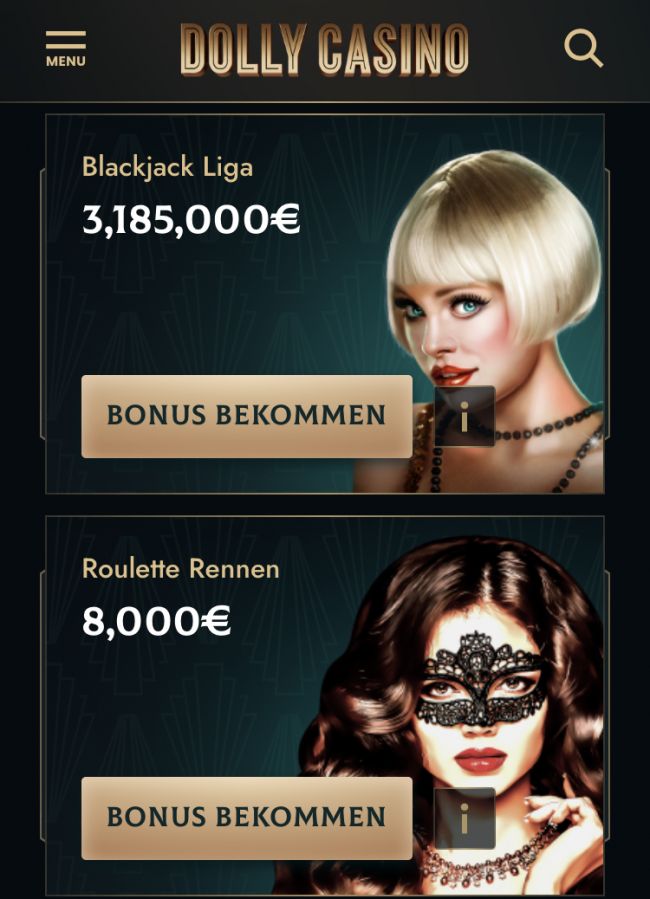
Task: Open info icon for Roulette Rennen
Action: pos(464,818)
